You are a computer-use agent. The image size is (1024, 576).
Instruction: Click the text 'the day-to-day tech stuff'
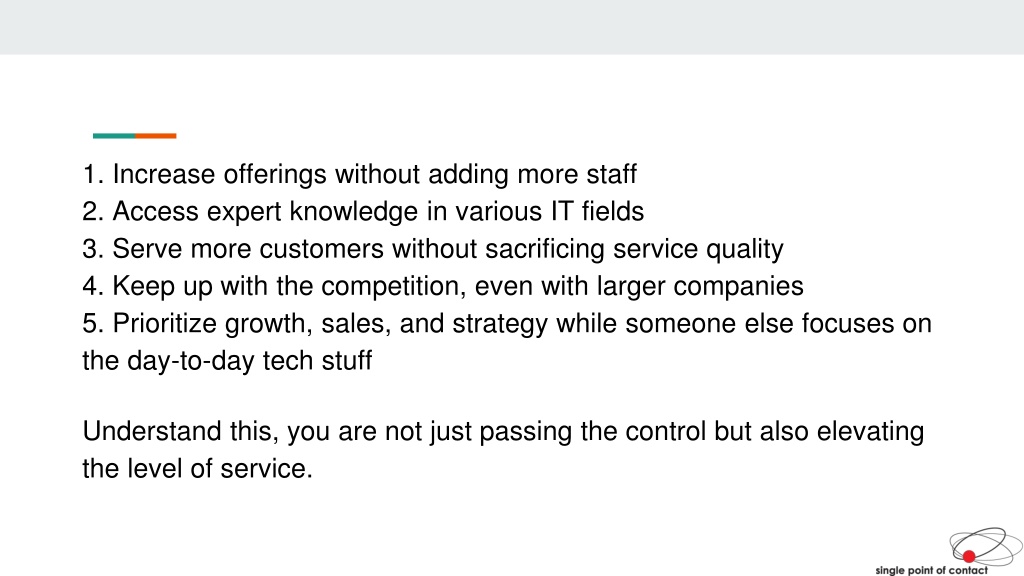click(x=227, y=360)
